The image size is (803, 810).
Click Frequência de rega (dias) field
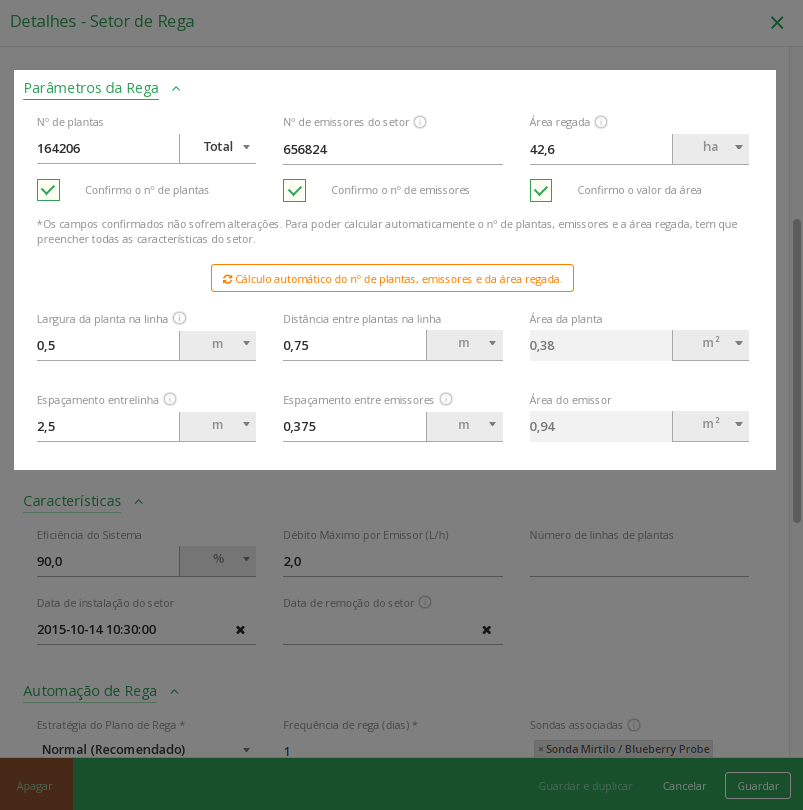393,750
